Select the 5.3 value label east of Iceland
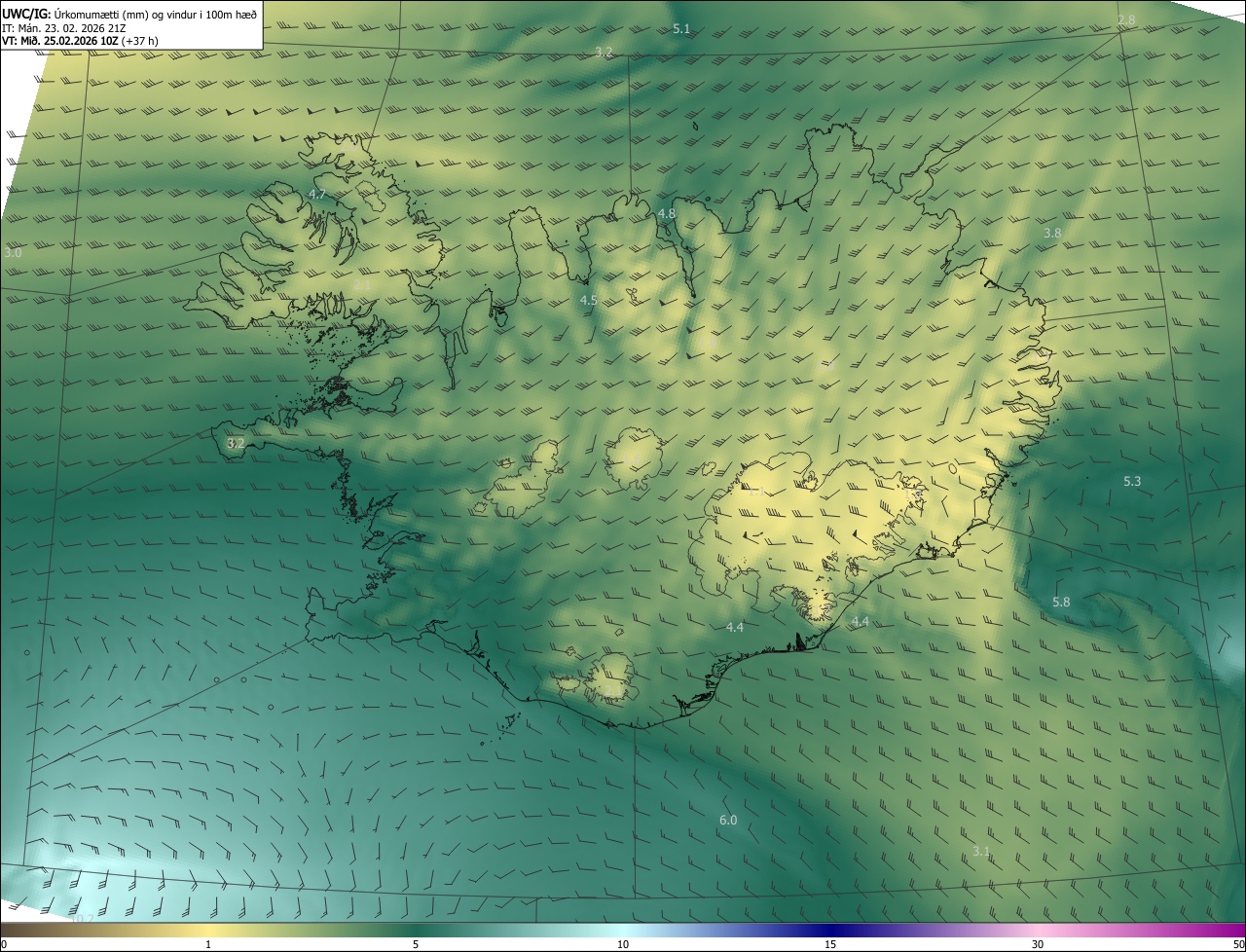Image resolution: width=1246 pixels, height=952 pixels. pyautogui.click(x=1132, y=481)
